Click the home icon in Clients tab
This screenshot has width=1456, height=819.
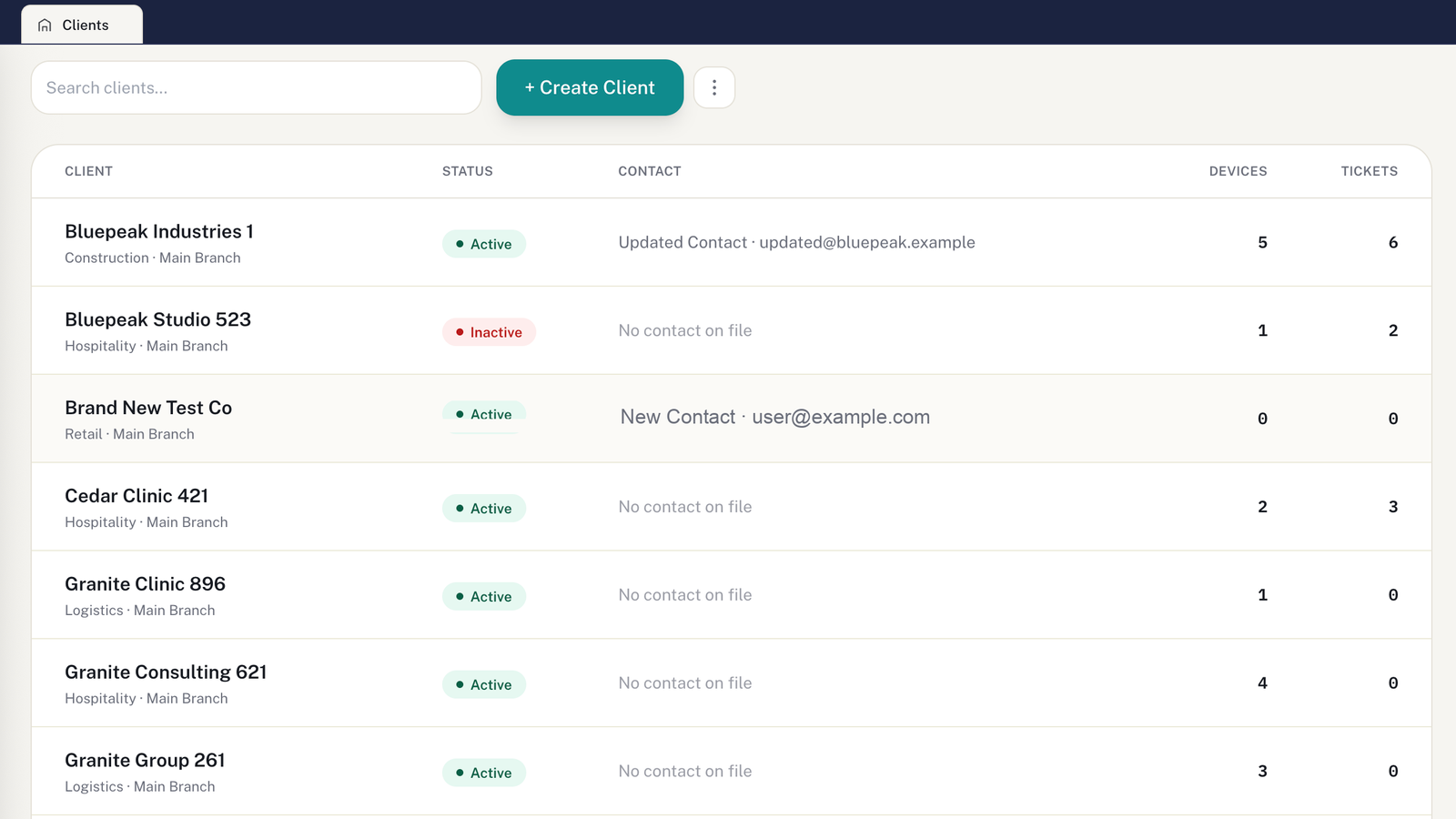45,25
